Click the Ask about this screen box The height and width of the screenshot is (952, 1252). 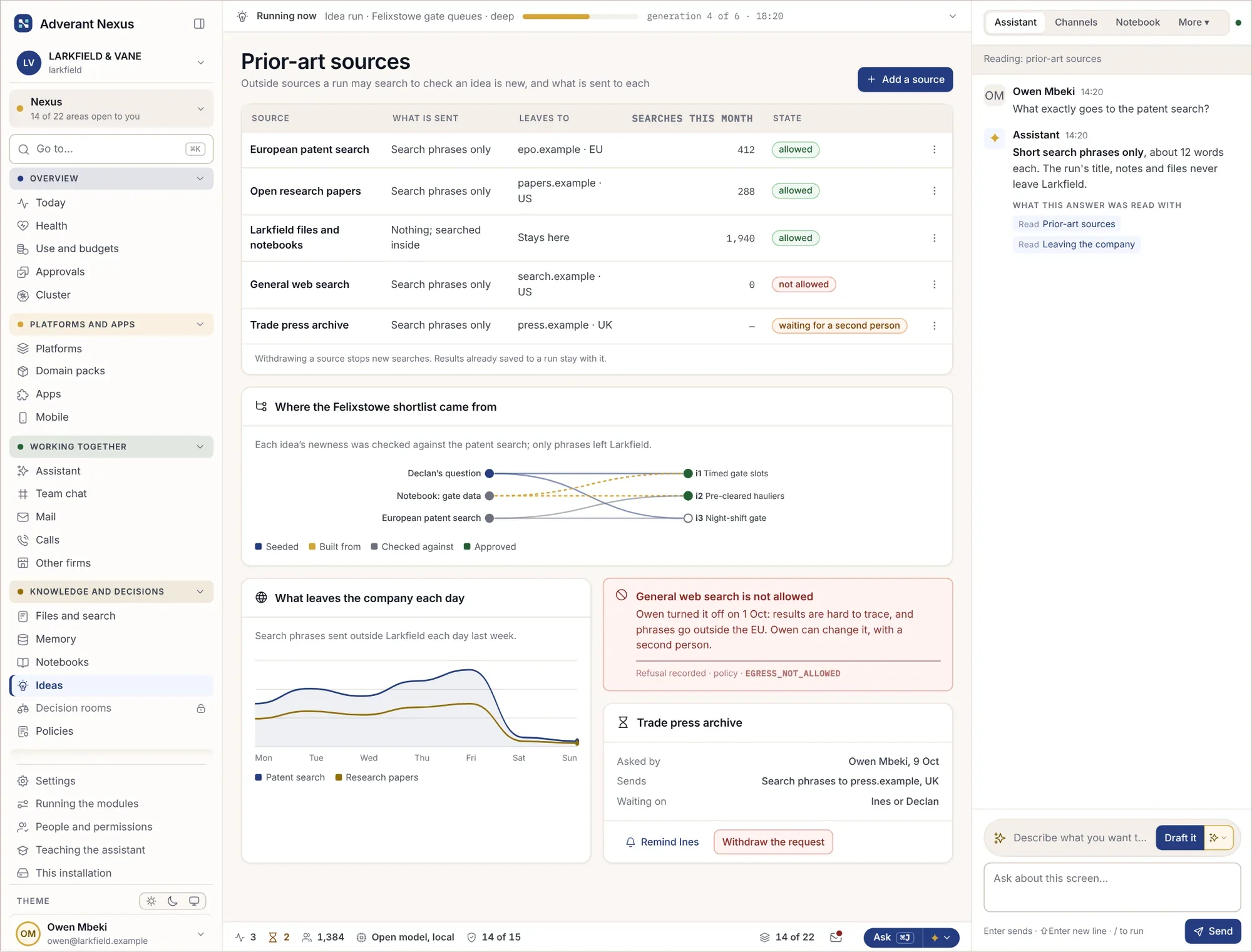pyautogui.click(x=1112, y=888)
